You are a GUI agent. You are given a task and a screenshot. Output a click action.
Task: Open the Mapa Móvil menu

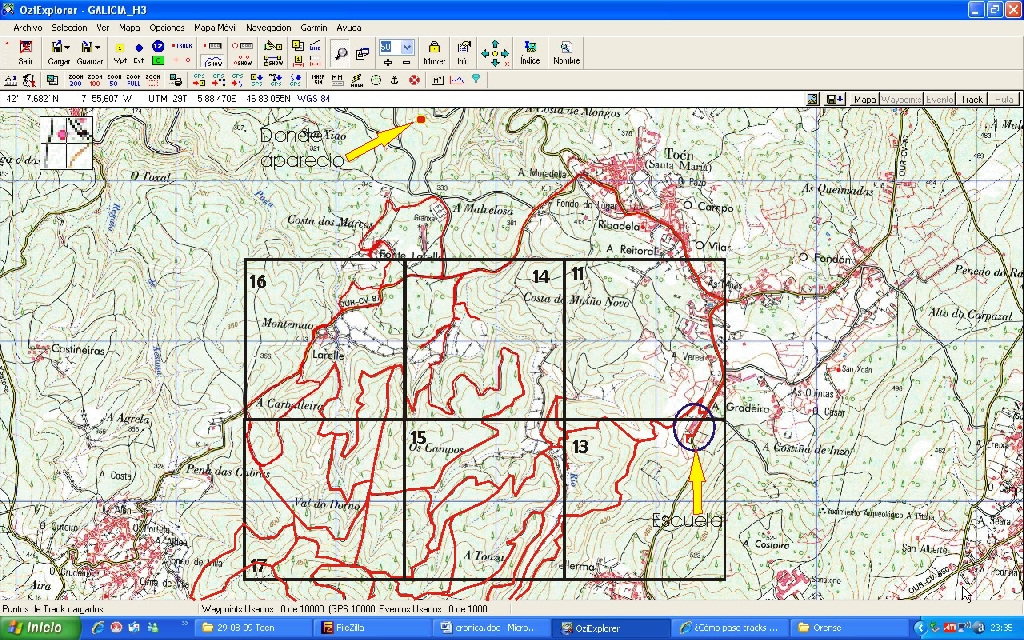215,27
